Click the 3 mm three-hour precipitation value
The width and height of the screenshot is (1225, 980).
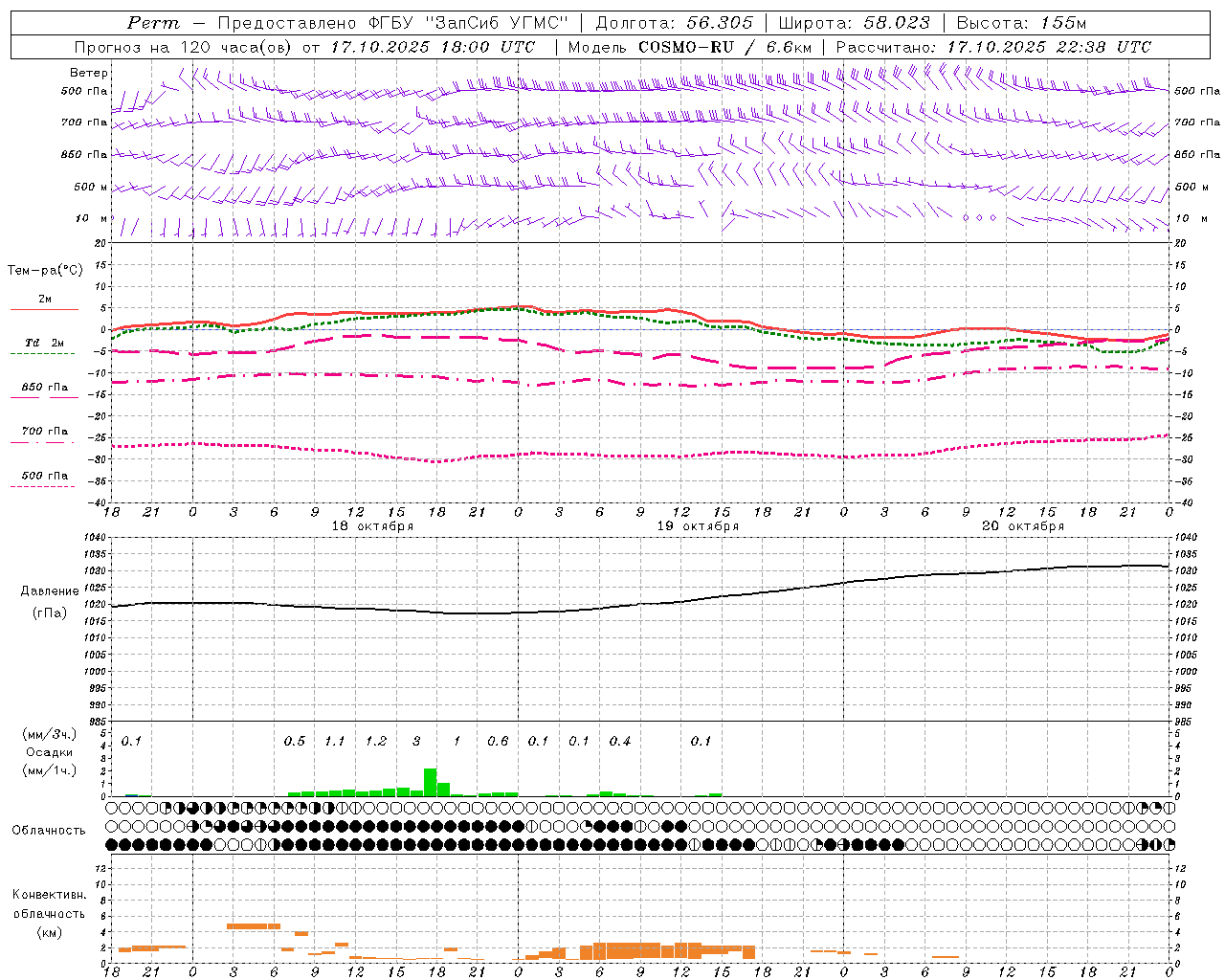coord(416,741)
